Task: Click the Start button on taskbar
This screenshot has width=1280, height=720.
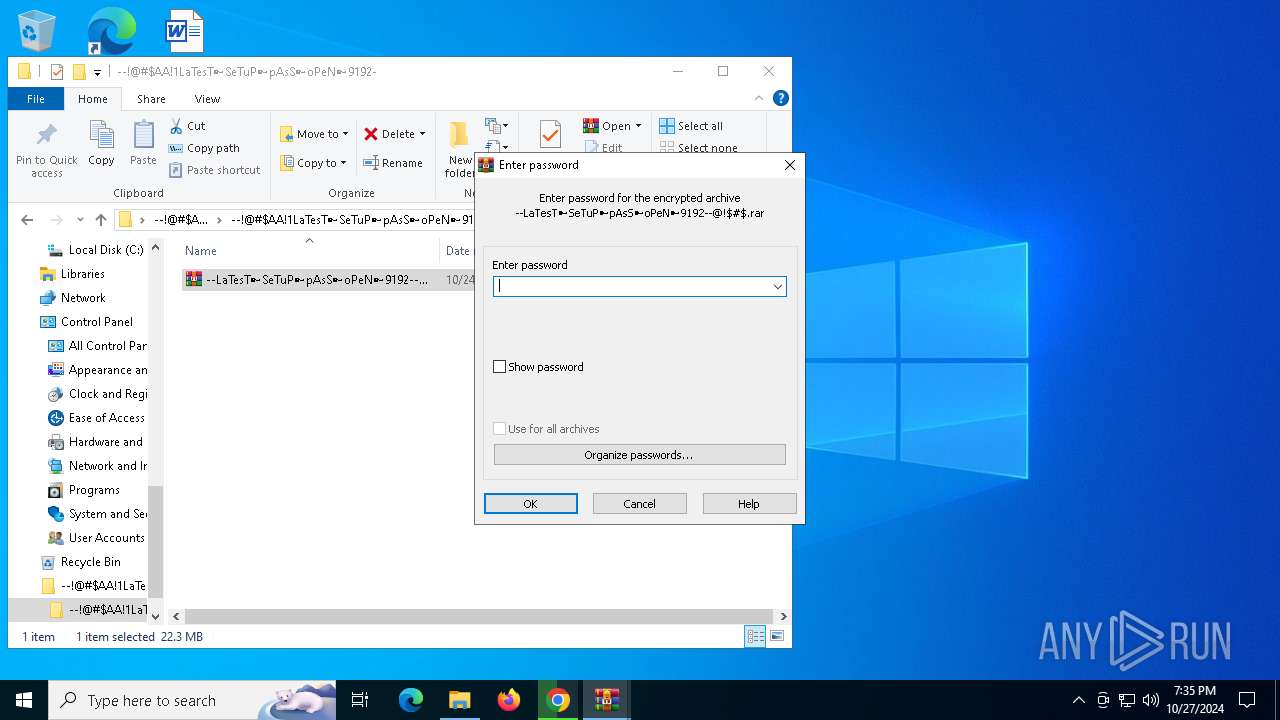Action: click(x=24, y=700)
